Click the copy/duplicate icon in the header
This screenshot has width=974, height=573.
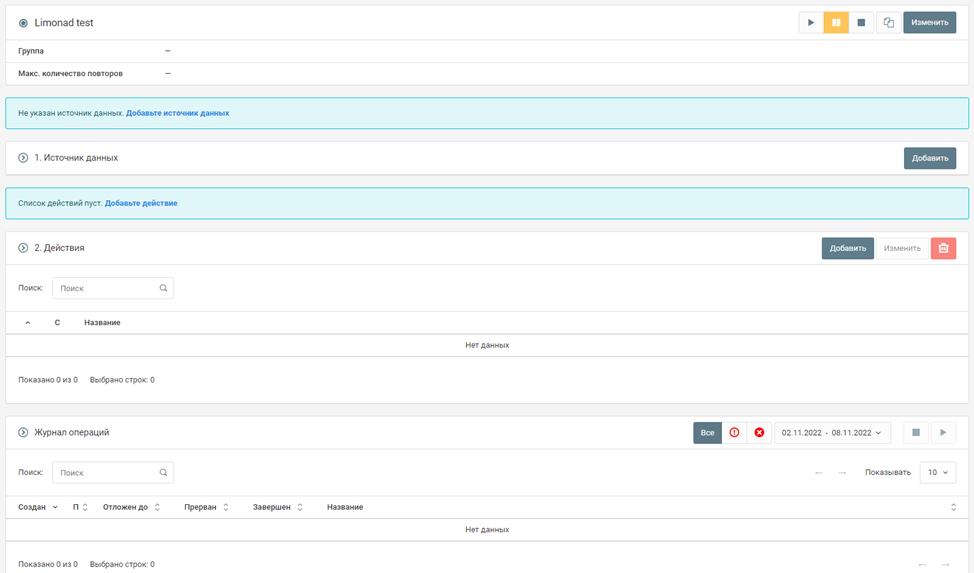coord(888,23)
